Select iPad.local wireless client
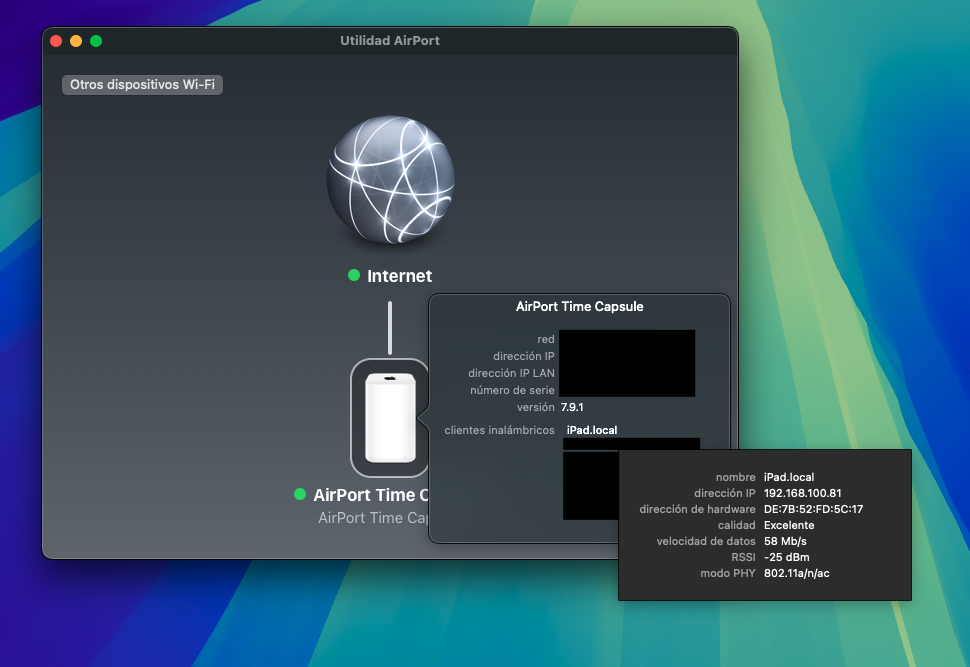This screenshot has height=667, width=970. (x=592, y=430)
